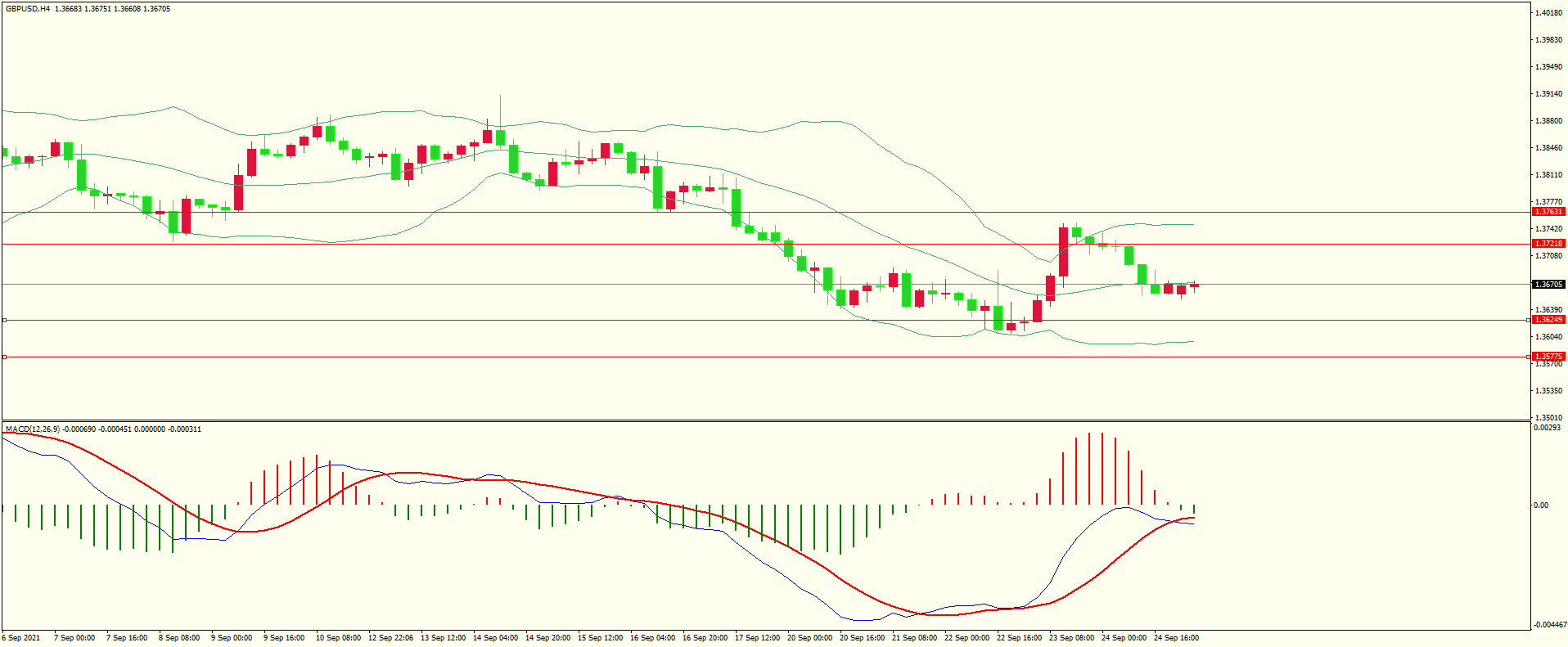Click the 1.40180 price scale label
The width and height of the screenshot is (1568, 647).
click(x=1549, y=13)
